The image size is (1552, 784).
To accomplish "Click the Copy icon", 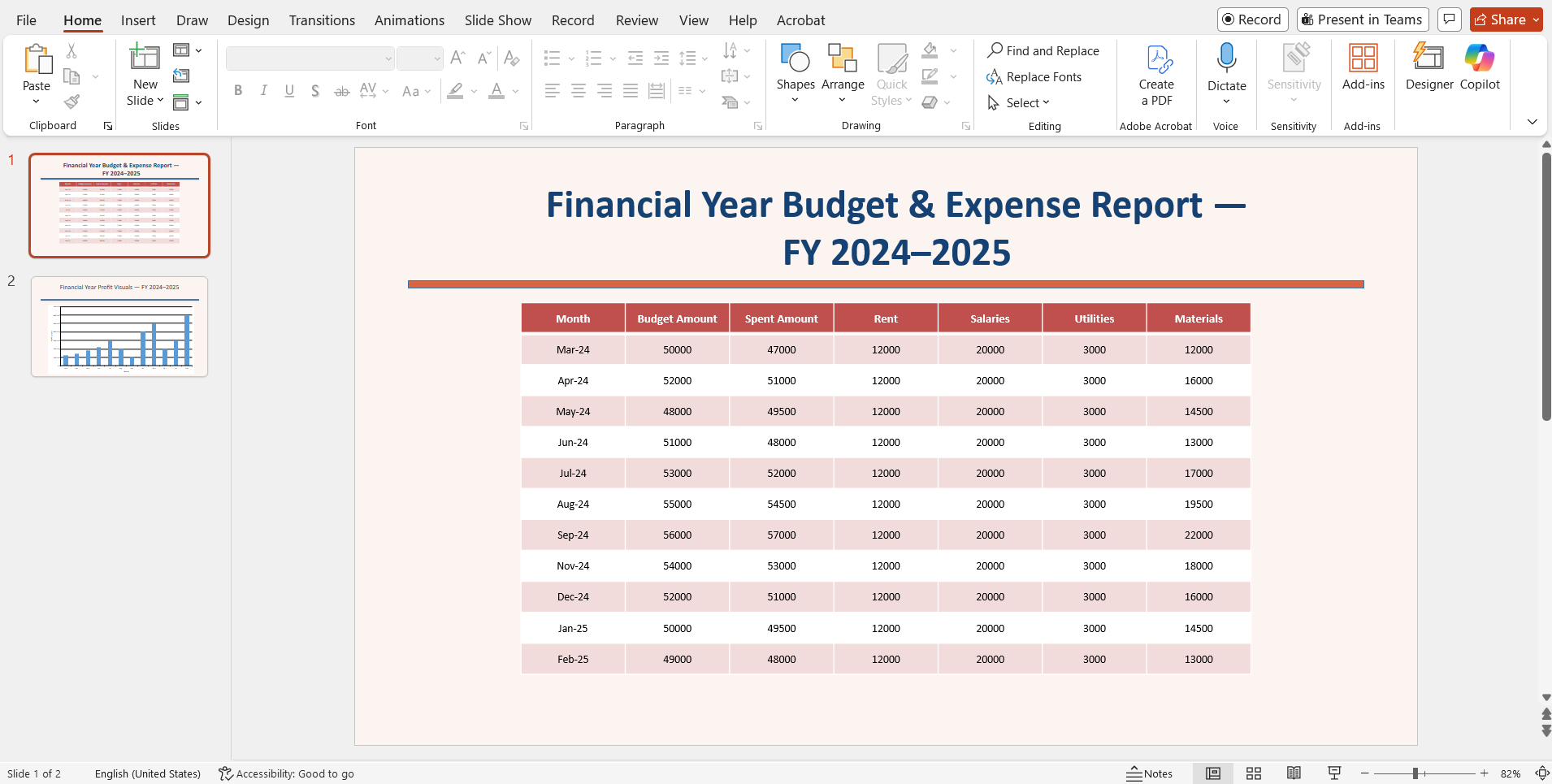I will click(x=72, y=76).
